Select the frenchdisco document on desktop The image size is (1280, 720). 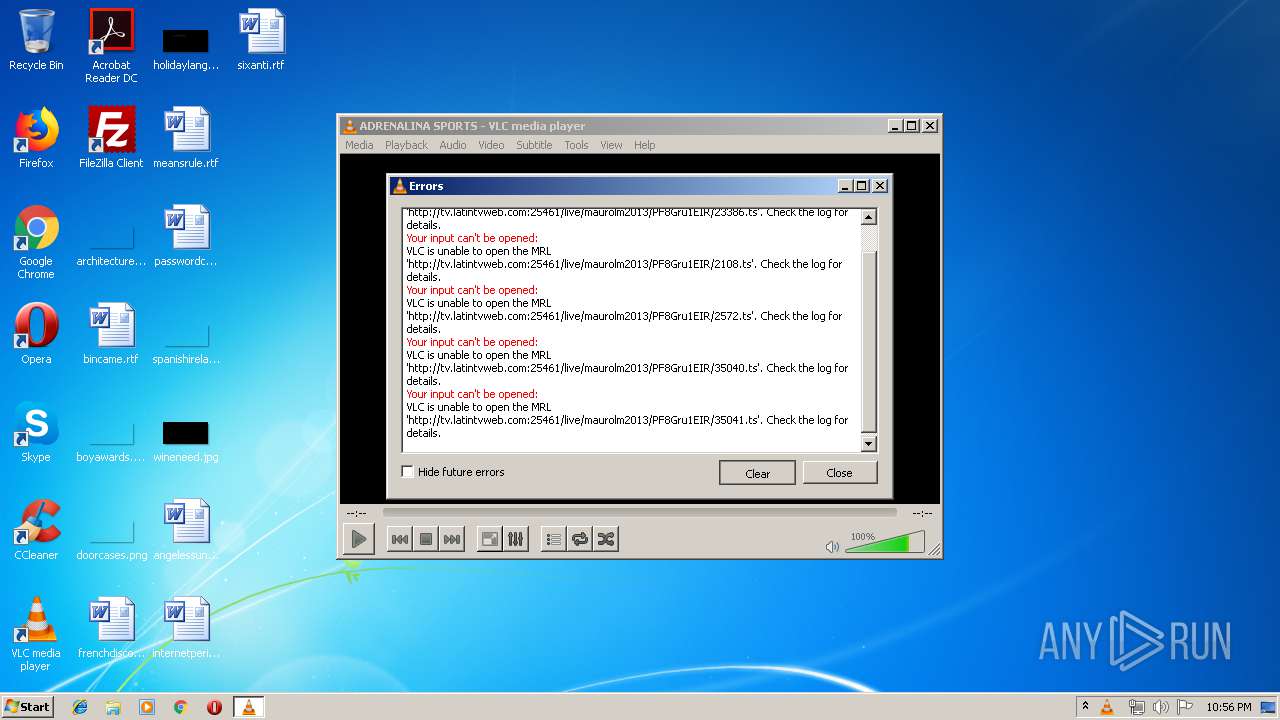pyautogui.click(x=111, y=628)
